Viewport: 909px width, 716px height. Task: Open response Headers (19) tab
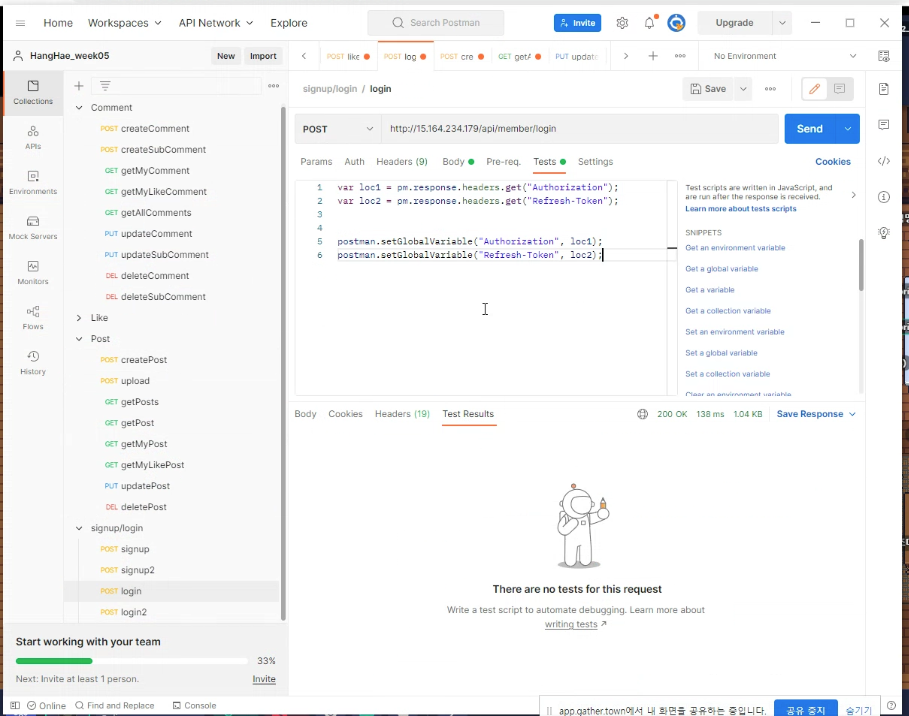pos(402,414)
